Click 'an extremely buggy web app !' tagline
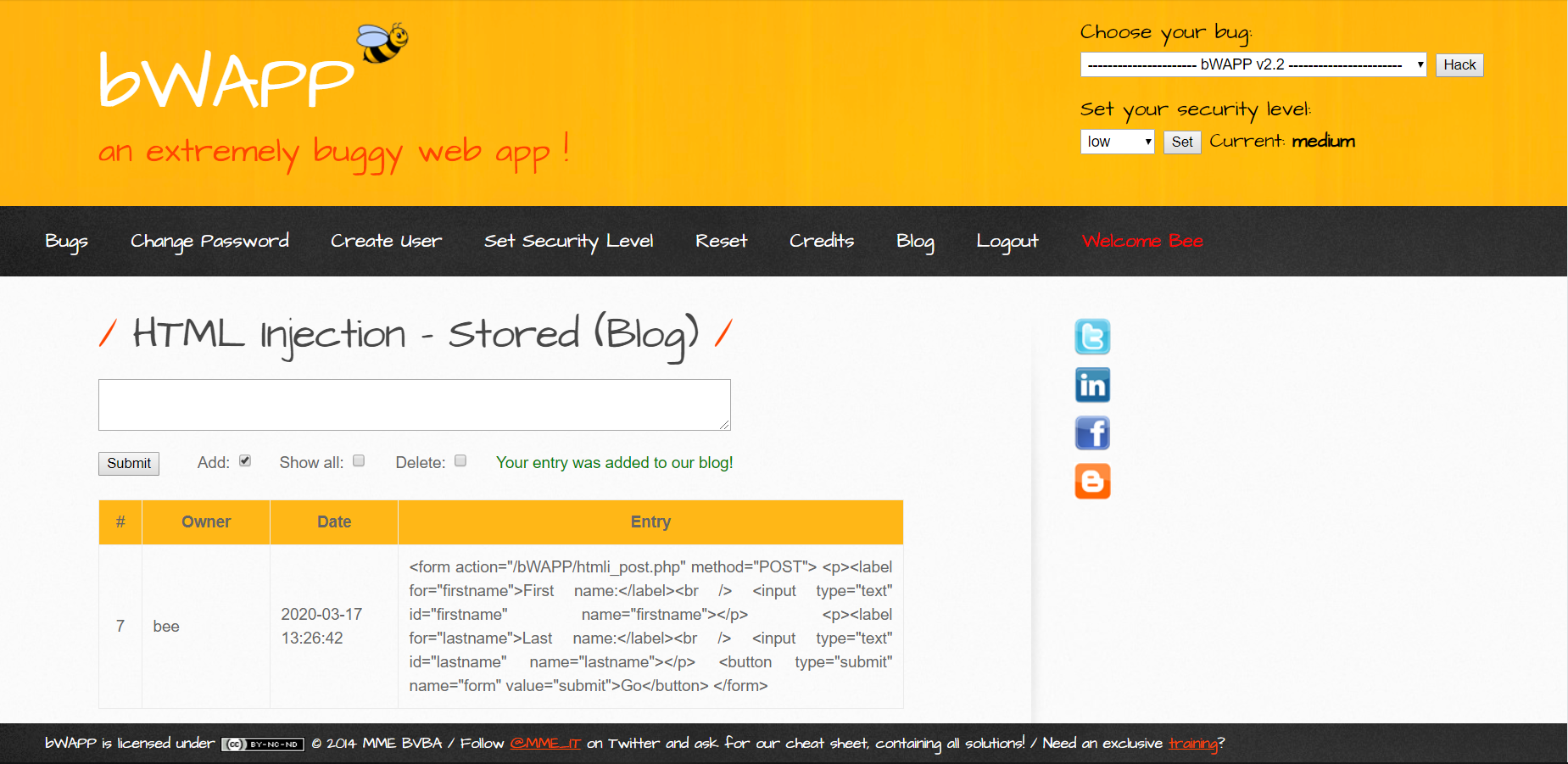The height and width of the screenshot is (764, 1568). click(334, 153)
